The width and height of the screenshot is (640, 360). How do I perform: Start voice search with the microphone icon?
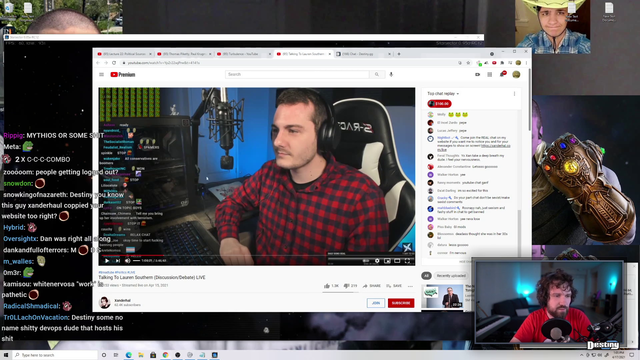(391, 74)
